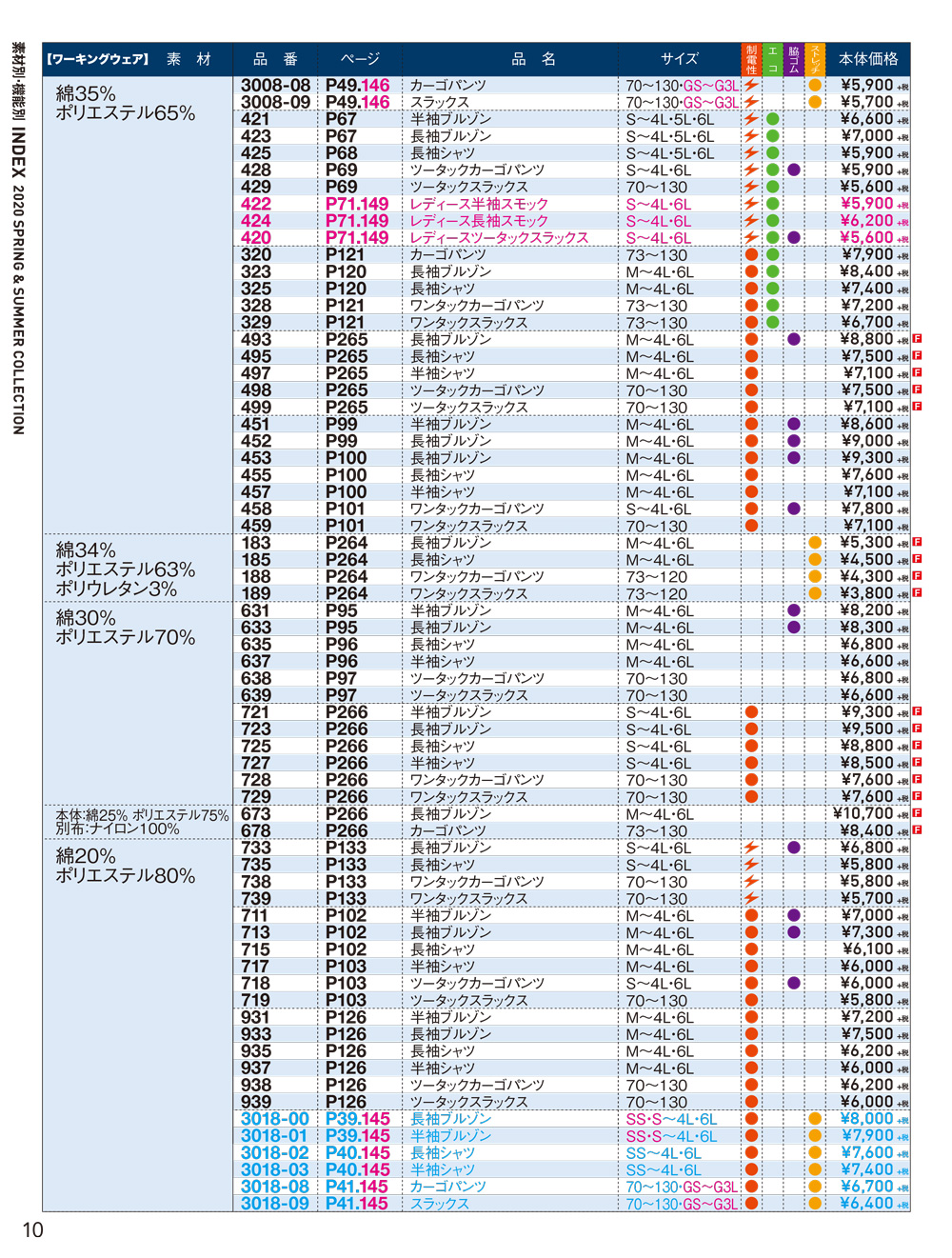
Task: Click price ¥6,400 in row 3018-09
Action: coord(866,1204)
